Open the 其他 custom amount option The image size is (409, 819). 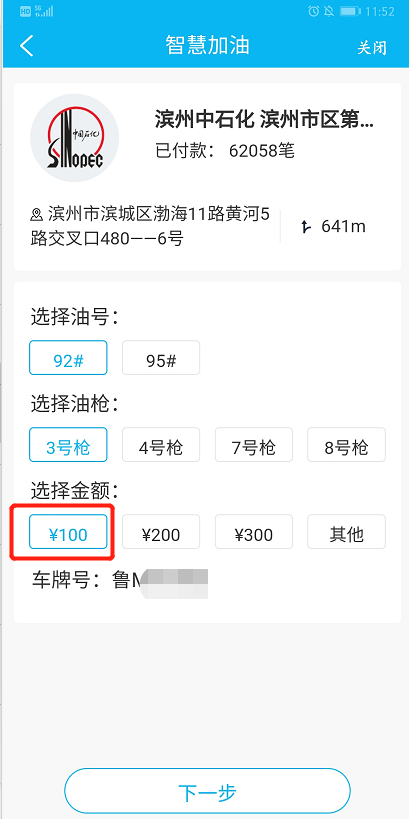[346, 532]
